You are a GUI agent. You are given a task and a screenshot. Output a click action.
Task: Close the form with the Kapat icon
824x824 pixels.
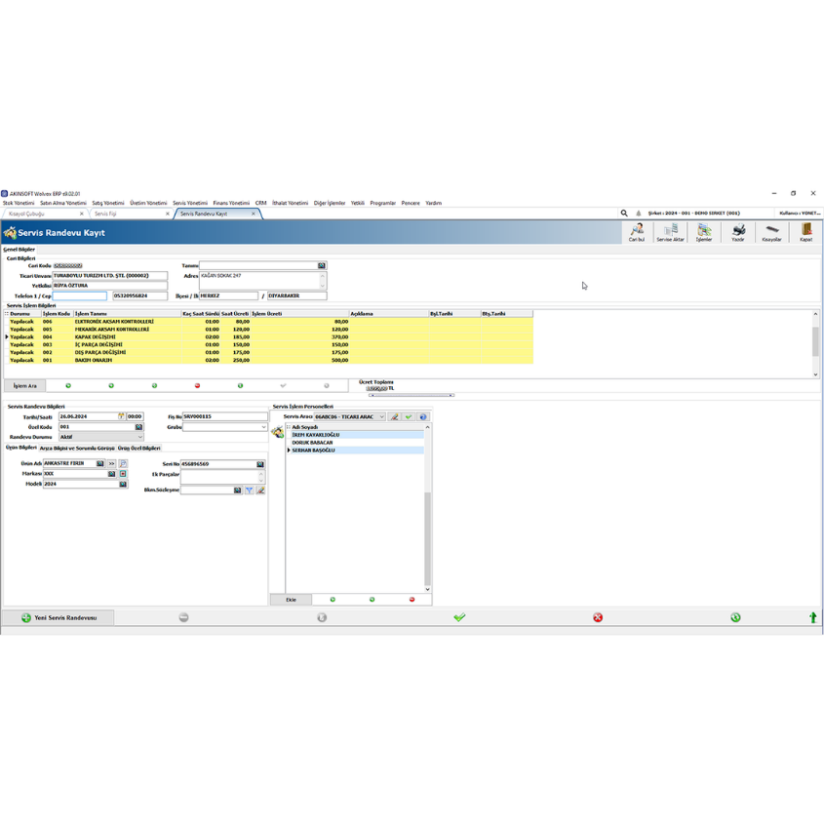pos(805,232)
